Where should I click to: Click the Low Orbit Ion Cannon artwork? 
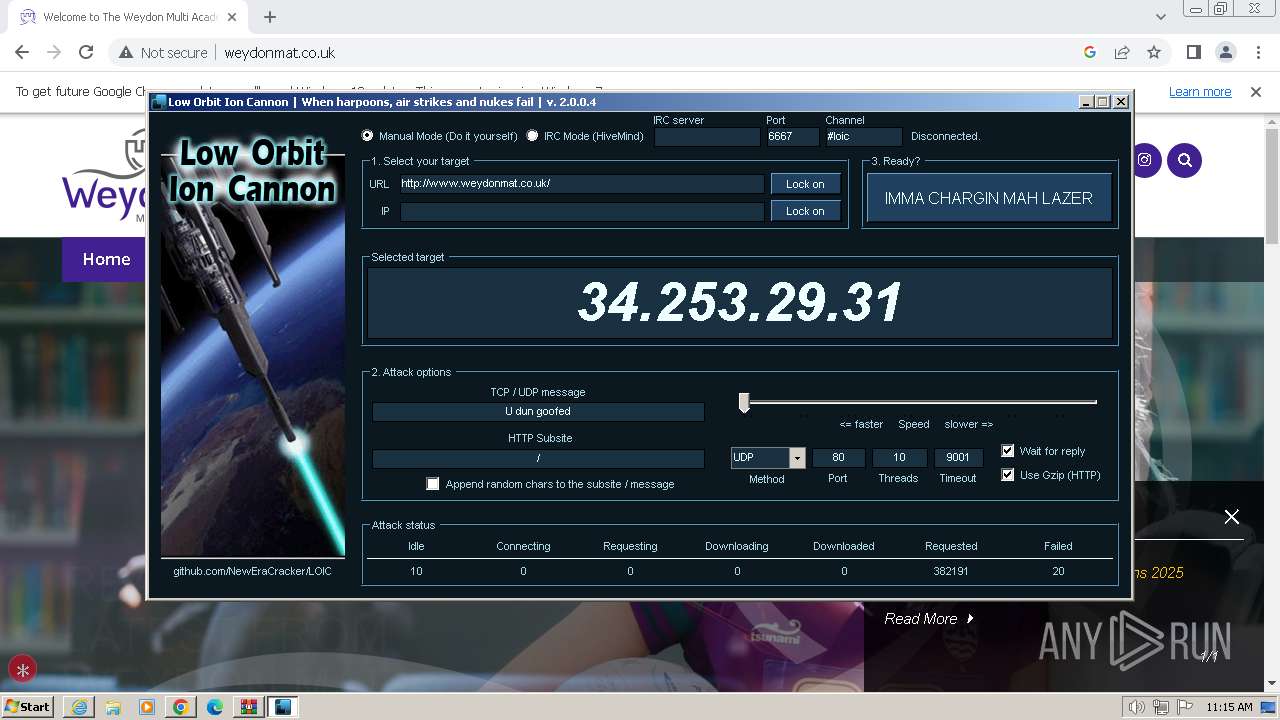[253, 346]
